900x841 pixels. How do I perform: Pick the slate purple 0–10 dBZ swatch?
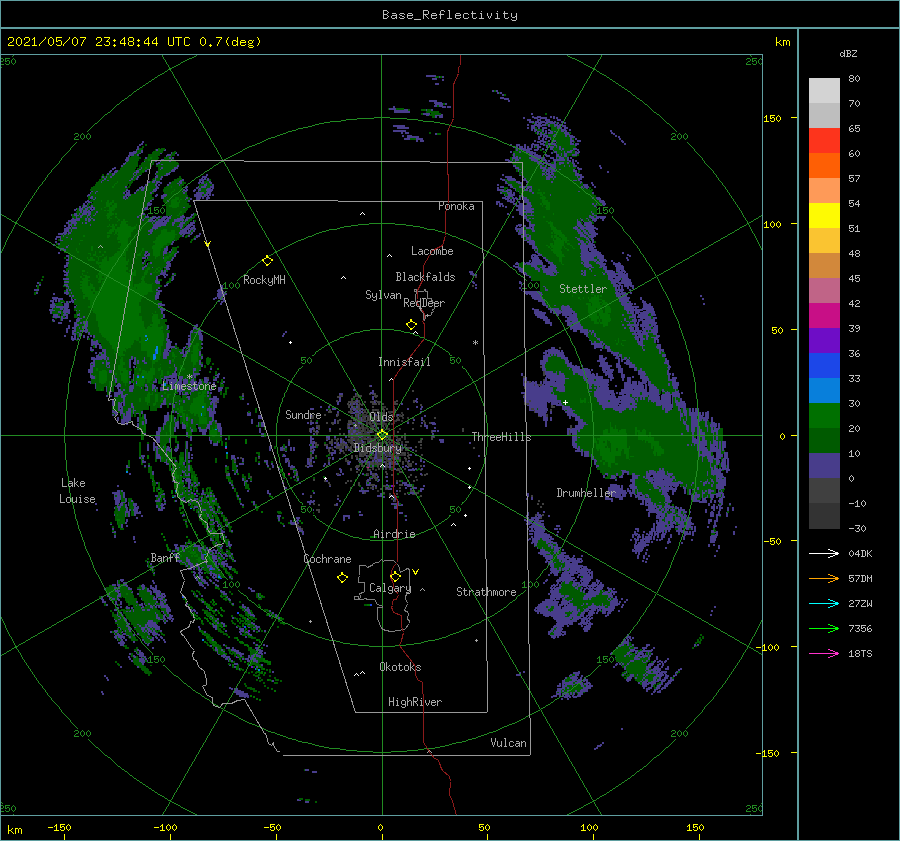[824, 466]
